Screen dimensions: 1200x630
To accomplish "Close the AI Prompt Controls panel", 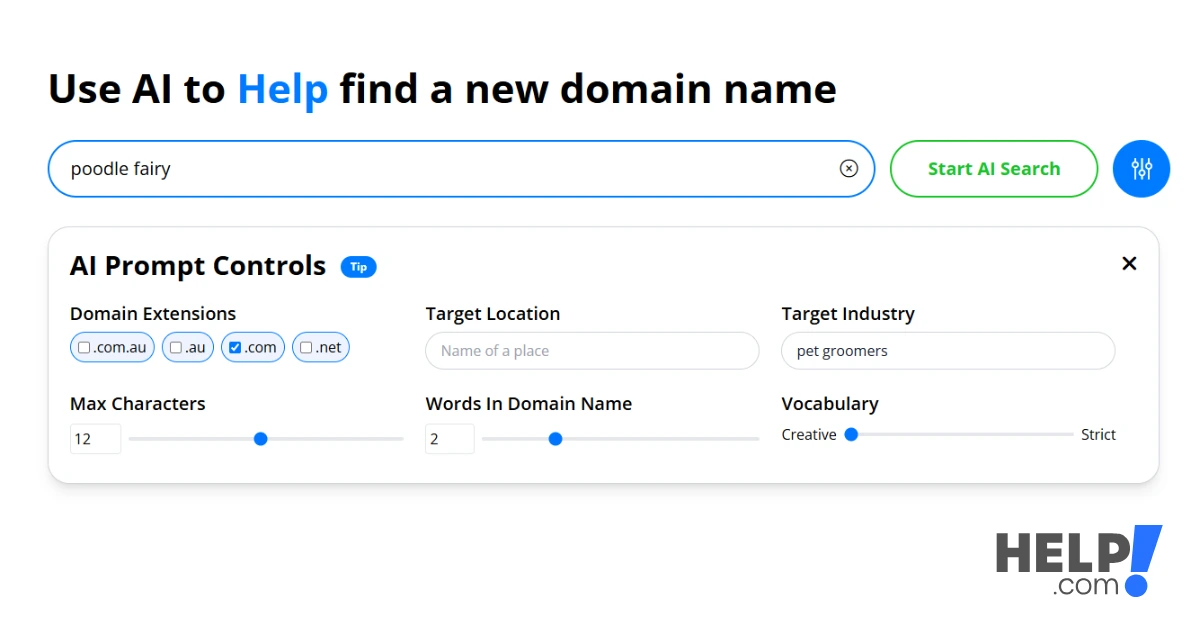I will [x=1129, y=264].
